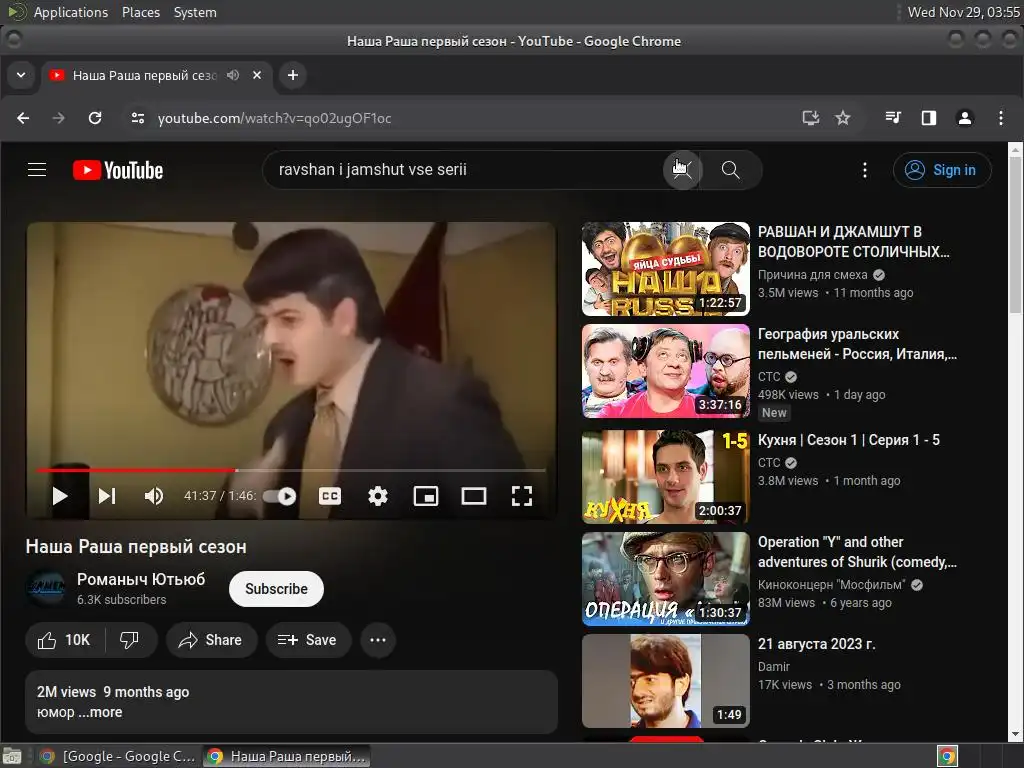Switch to miniplayer mode
Screen dimensions: 1024x768
(x=426, y=496)
